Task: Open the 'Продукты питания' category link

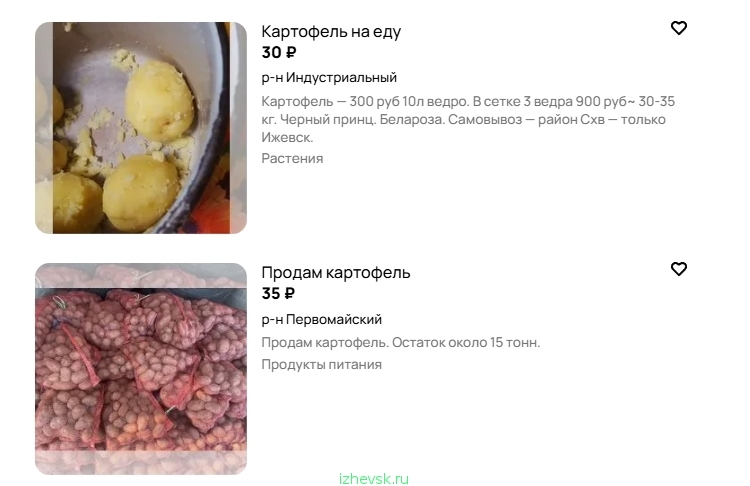Action: [321, 364]
